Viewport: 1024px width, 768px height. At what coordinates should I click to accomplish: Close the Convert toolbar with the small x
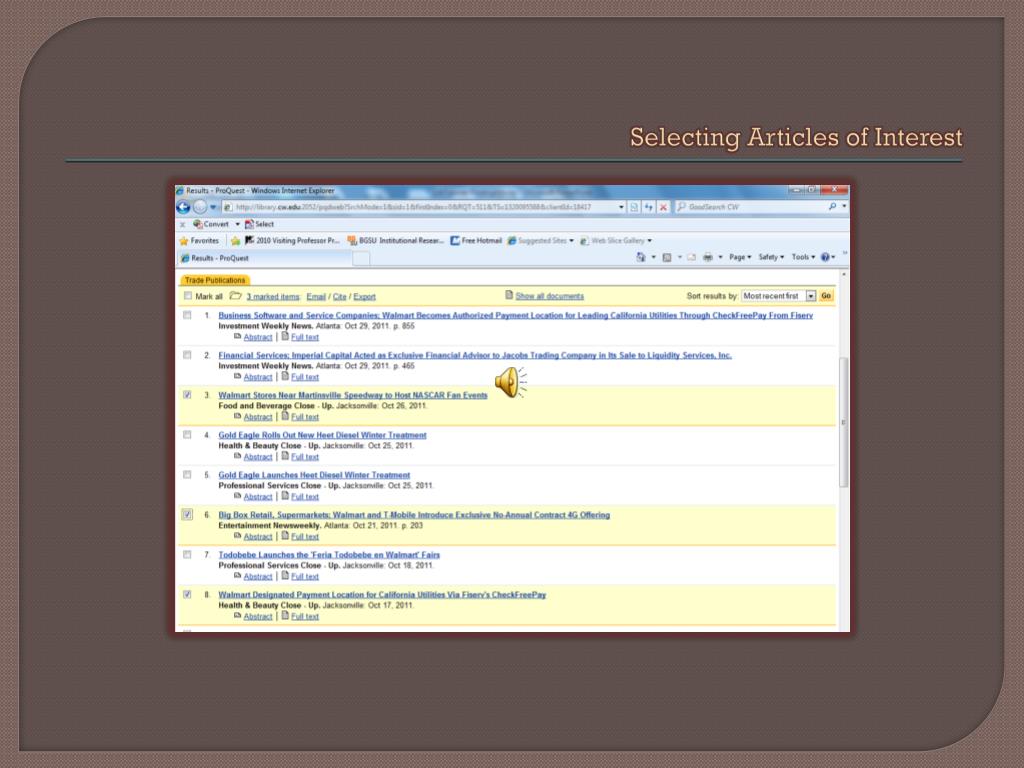click(x=182, y=225)
